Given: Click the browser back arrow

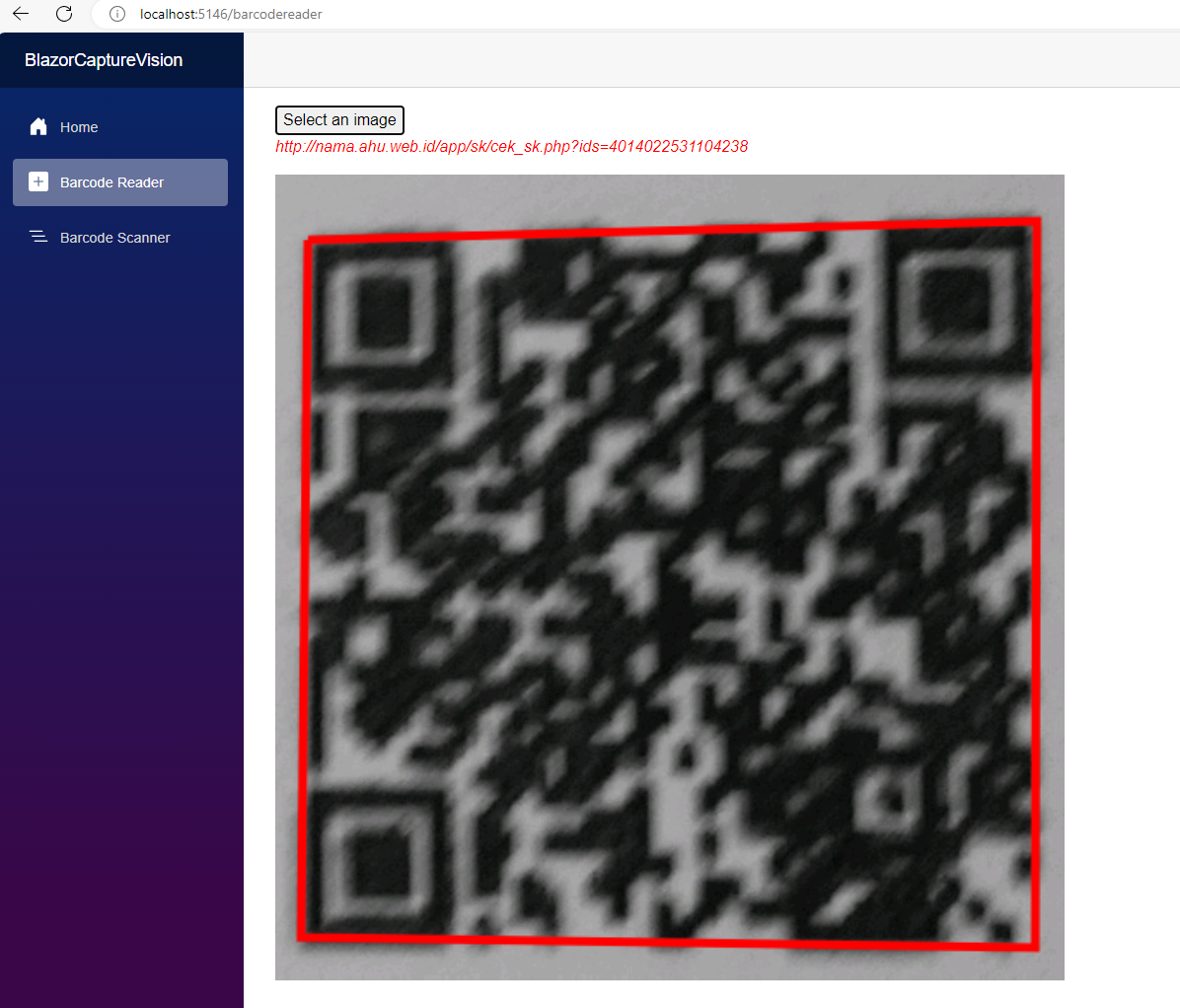Looking at the screenshot, I should point(21,14).
